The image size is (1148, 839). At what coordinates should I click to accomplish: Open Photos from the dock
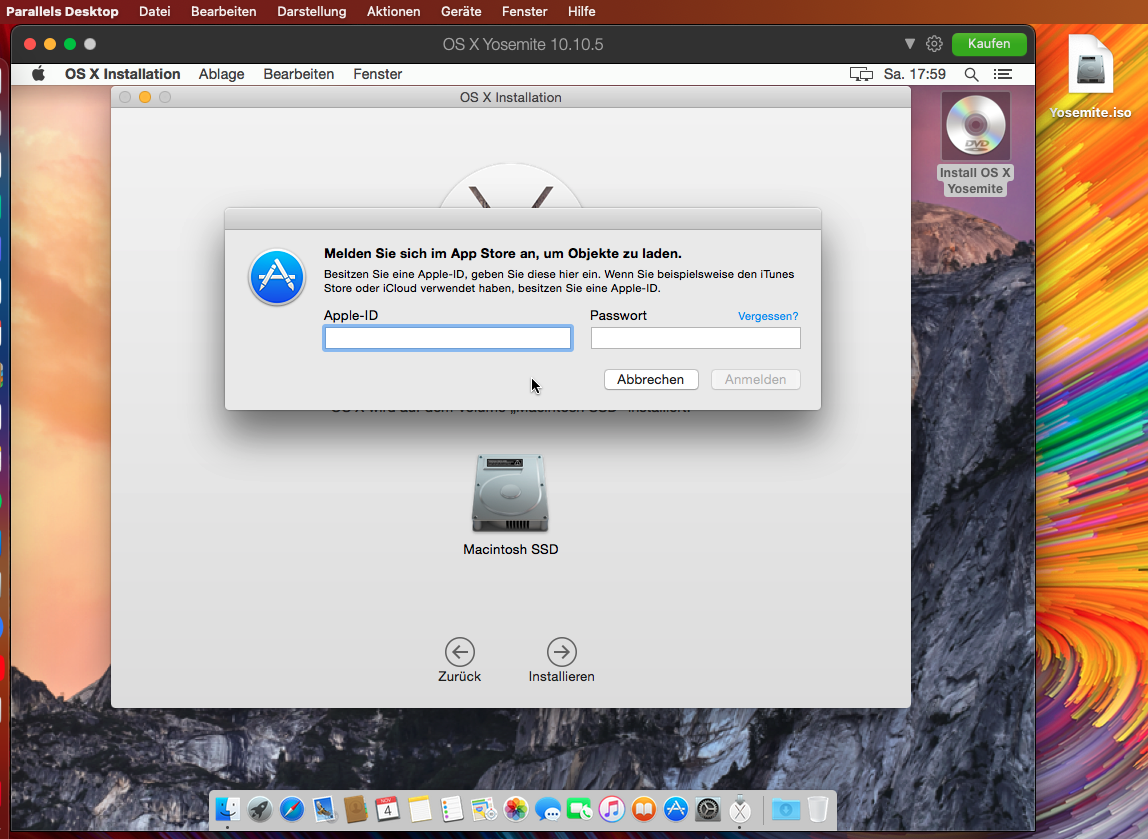coord(516,809)
